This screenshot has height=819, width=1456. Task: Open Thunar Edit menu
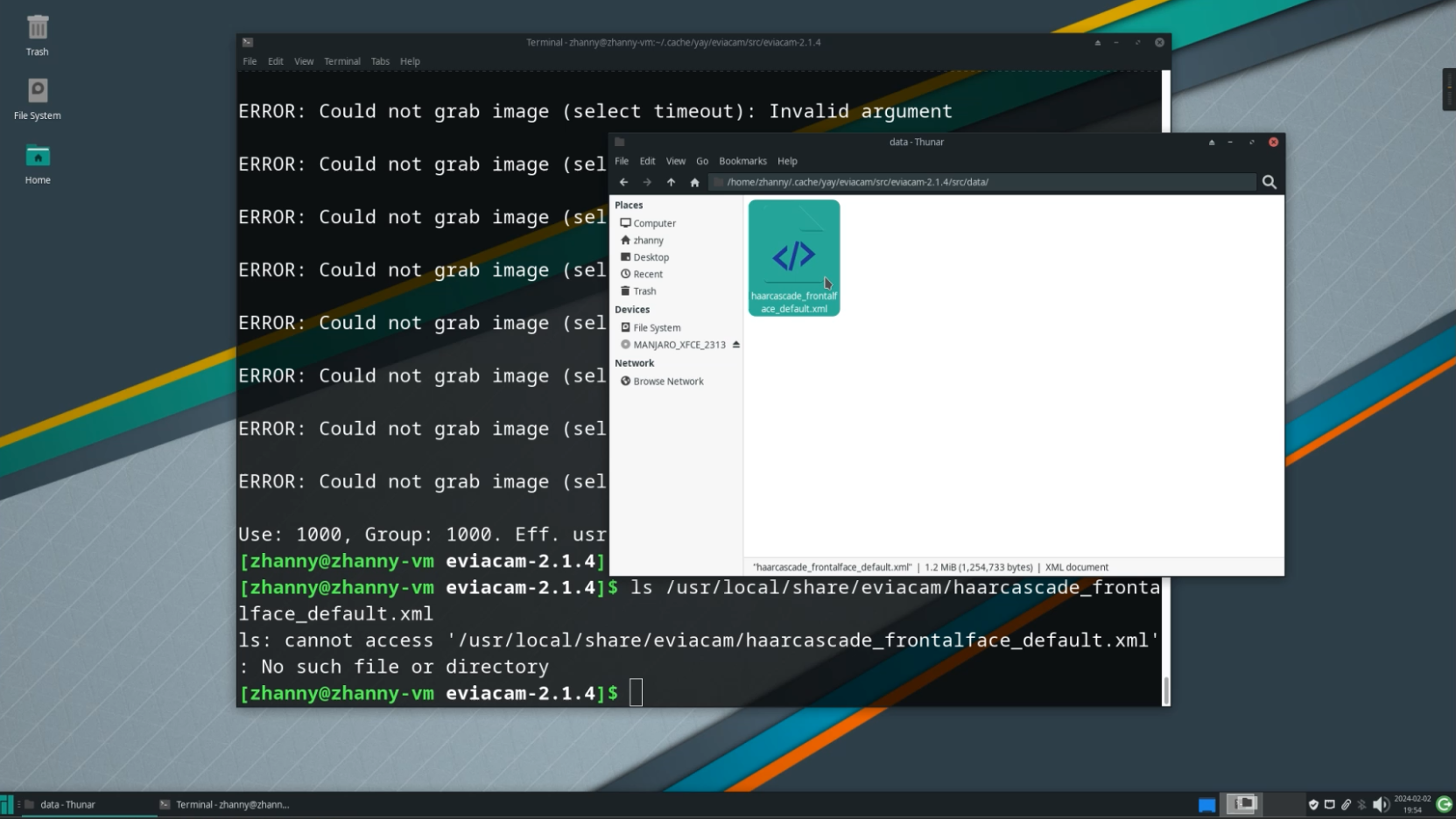(x=647, y=161)
